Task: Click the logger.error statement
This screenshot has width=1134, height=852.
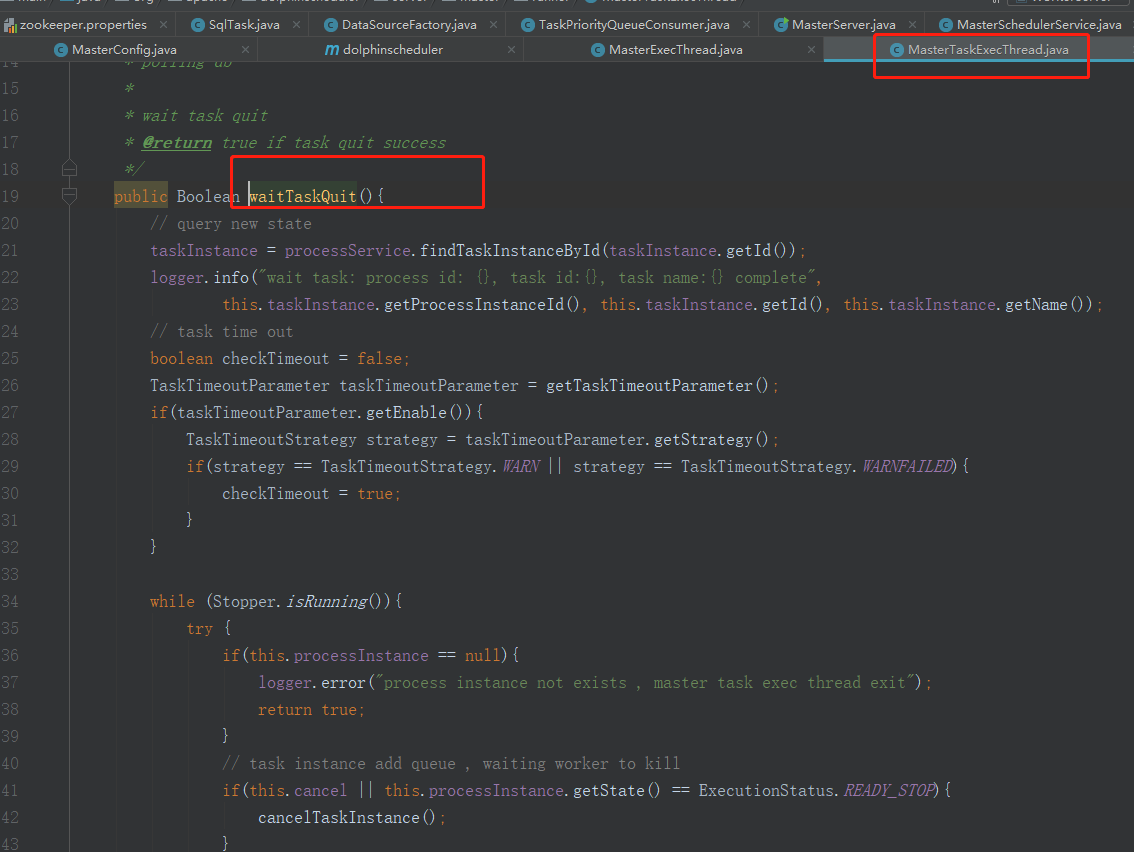Action: pyautogui.click(x=595, y=683)
